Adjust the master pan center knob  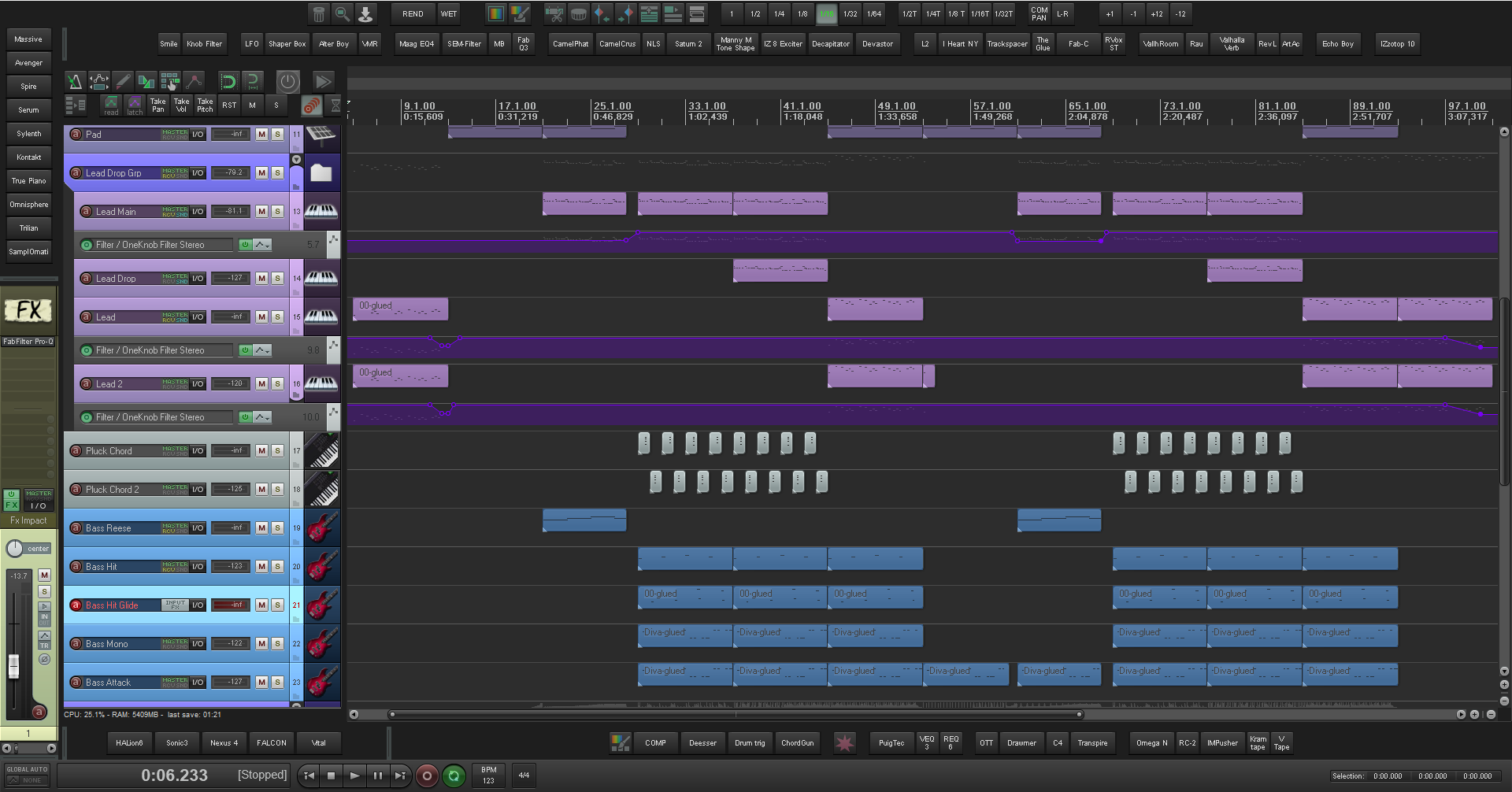(15, 548)
